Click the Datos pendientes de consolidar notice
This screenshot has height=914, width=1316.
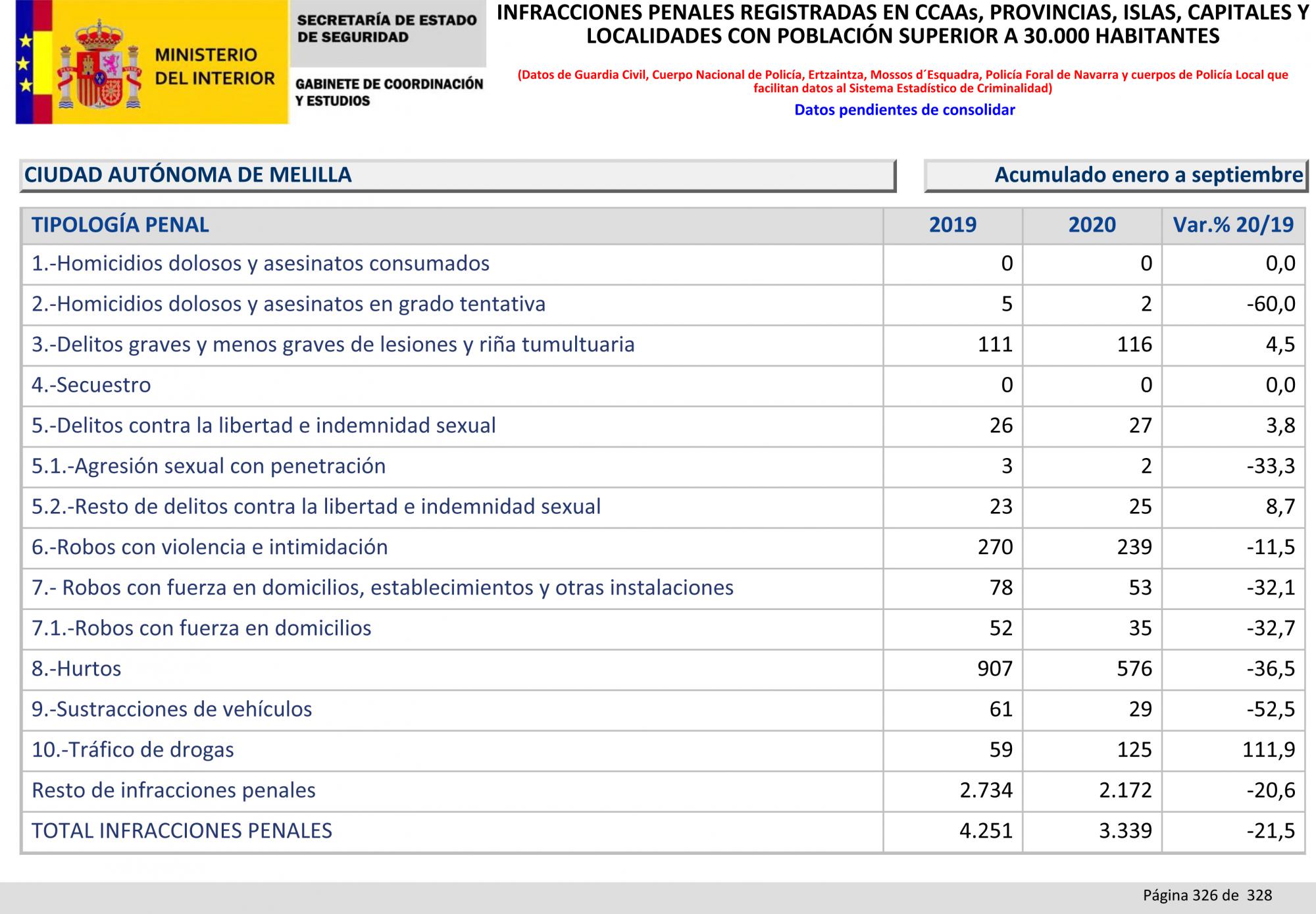(x=905, y=110)
